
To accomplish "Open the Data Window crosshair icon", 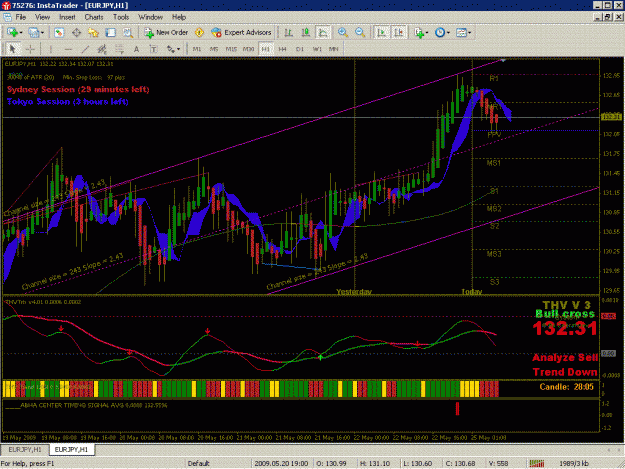I will pyautogui.click(x=76, y=33).
